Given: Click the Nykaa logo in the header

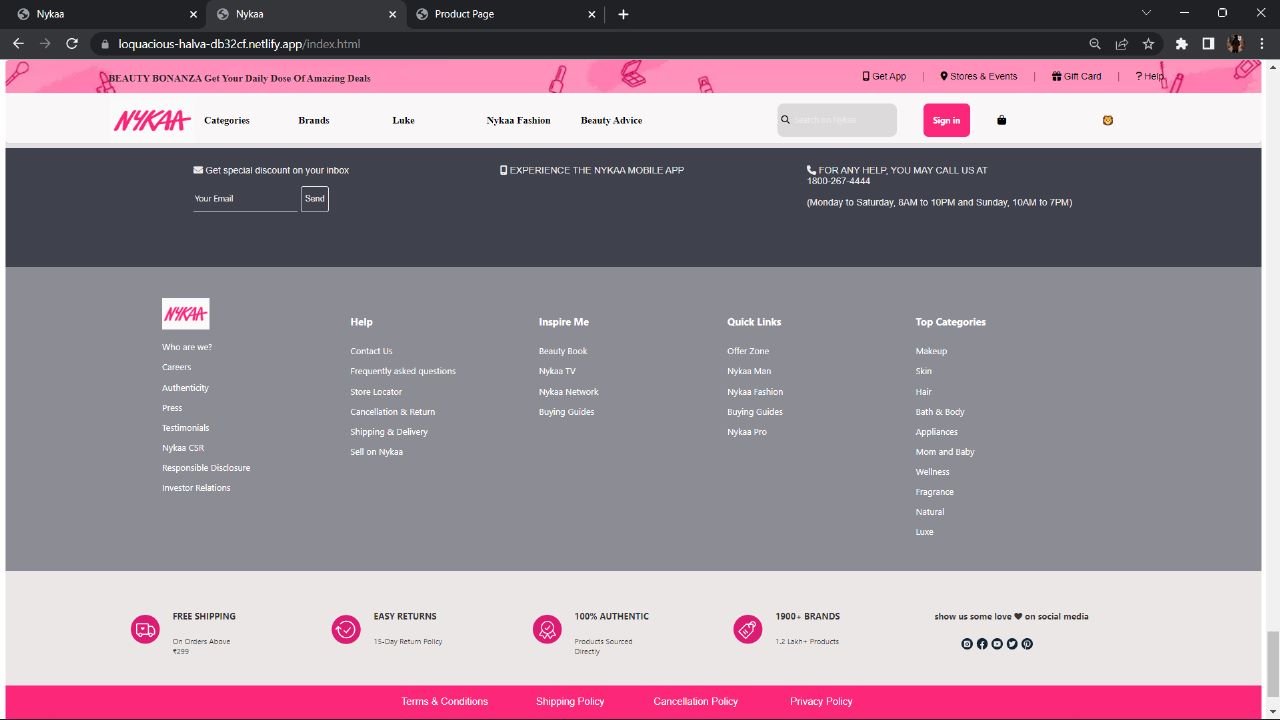Looking at the screenshot, I should pyautogui.click(x=152, y=120).
